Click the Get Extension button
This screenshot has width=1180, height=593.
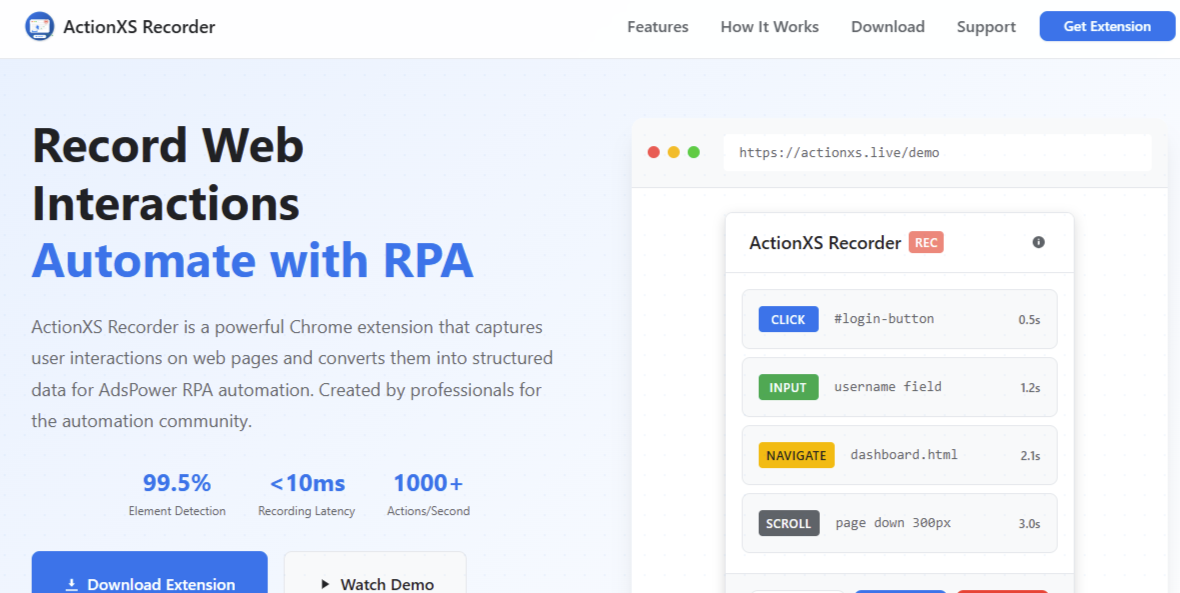tap(1107, 26)
